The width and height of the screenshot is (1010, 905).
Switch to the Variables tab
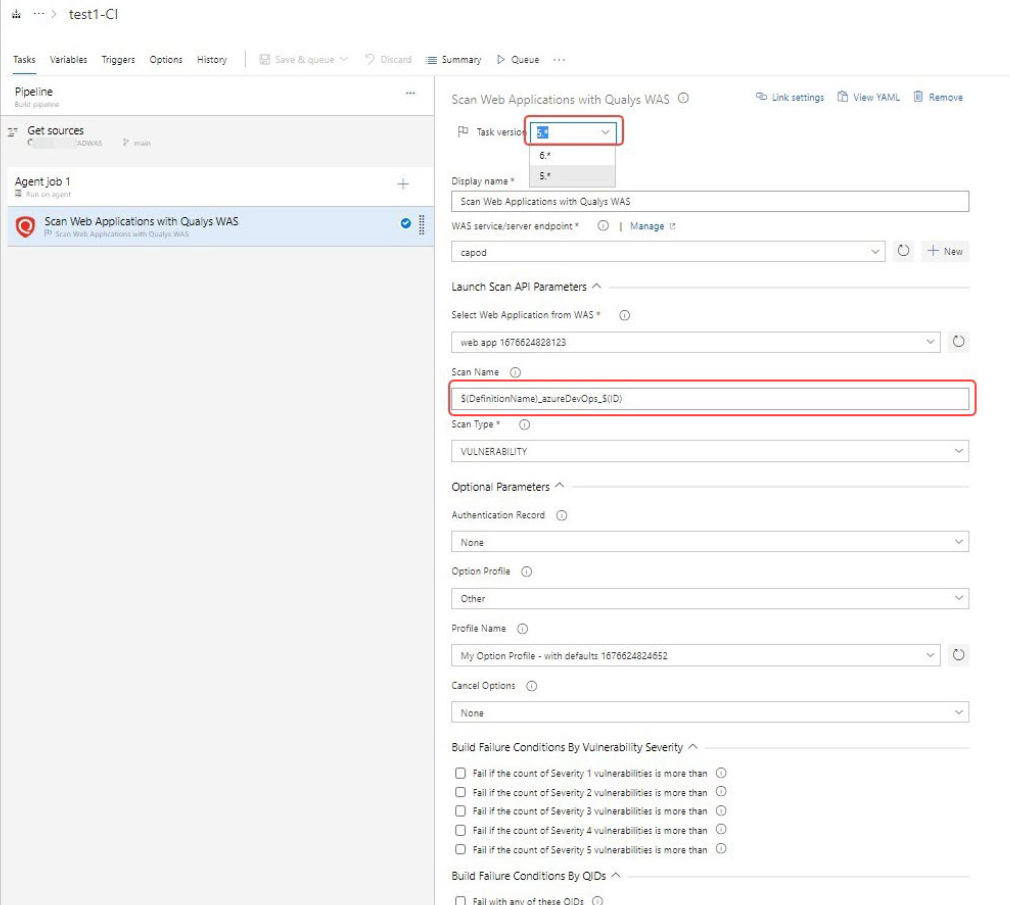click(x=68, y=59)
